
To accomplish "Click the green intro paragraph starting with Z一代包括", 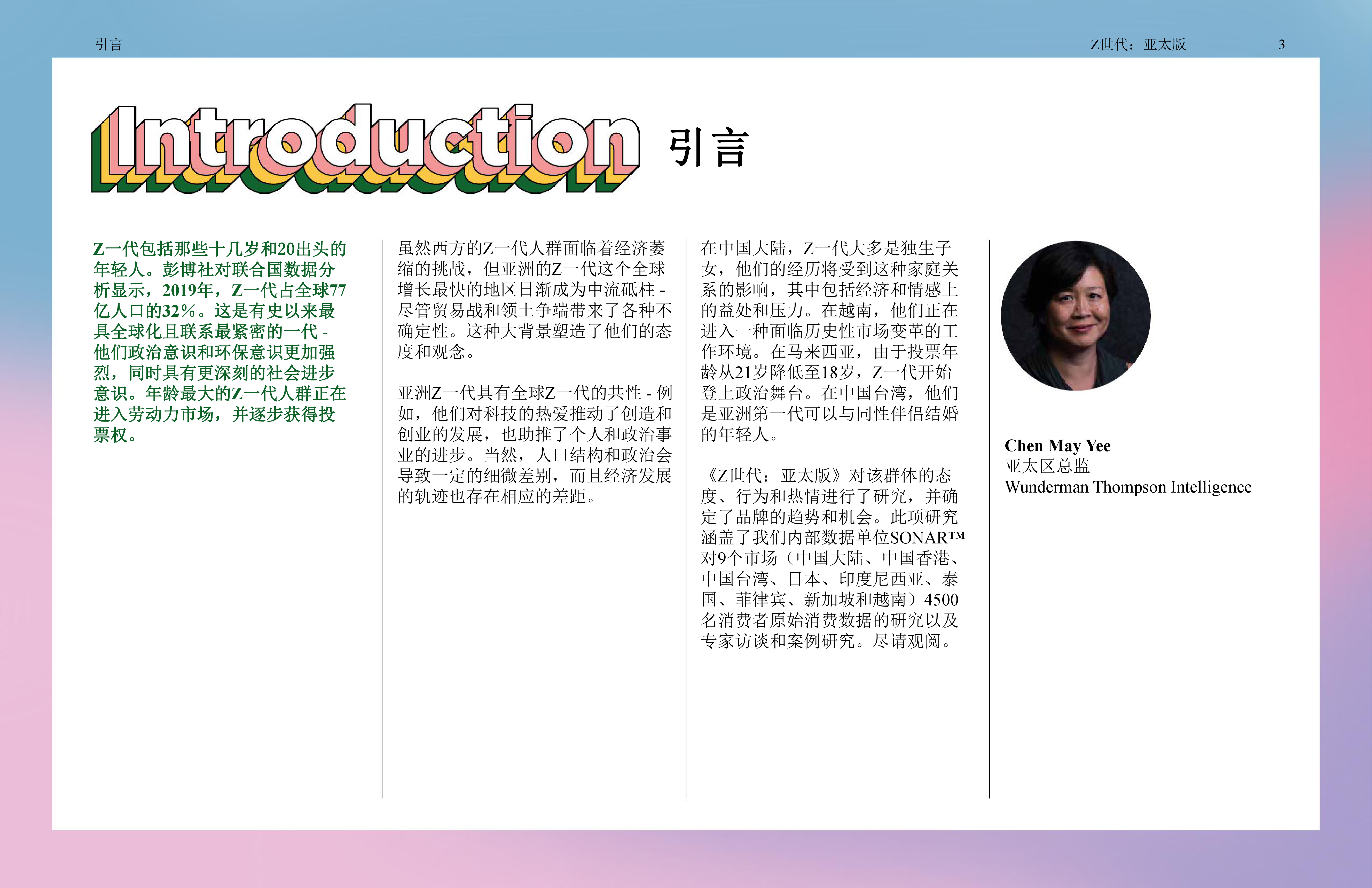I will point(220,341).
